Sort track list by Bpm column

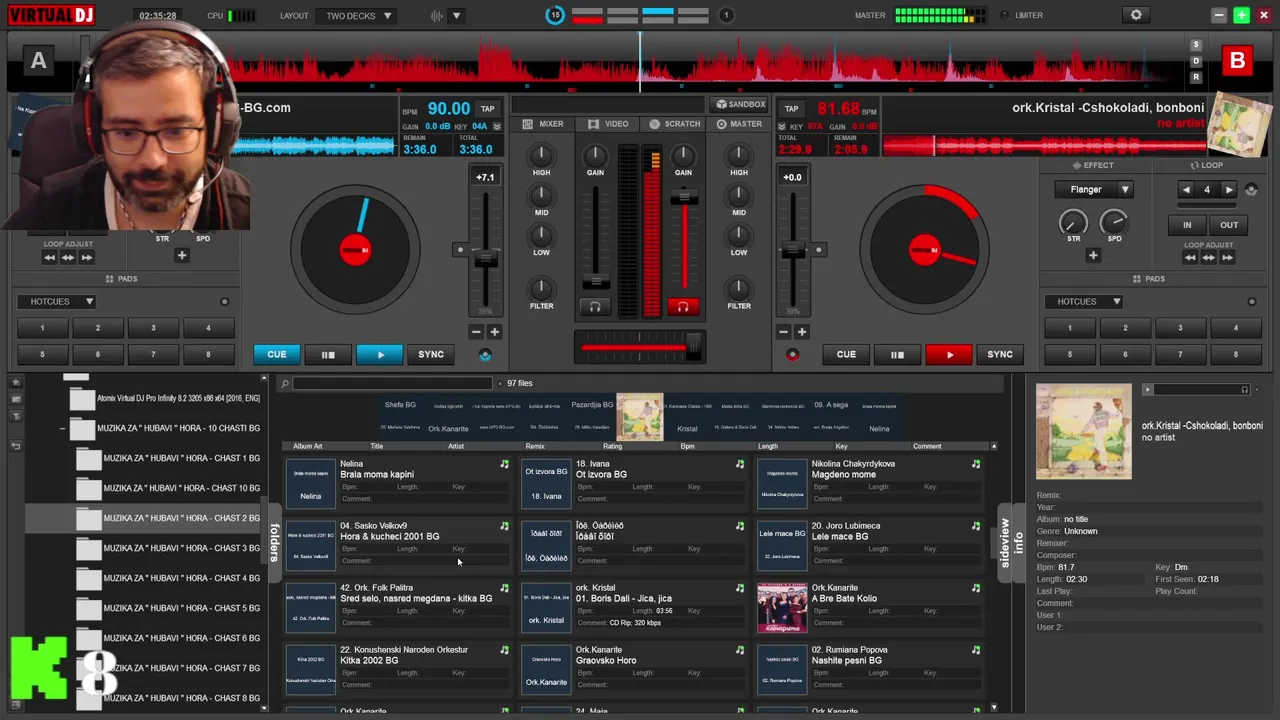click(x=687, y=446)
